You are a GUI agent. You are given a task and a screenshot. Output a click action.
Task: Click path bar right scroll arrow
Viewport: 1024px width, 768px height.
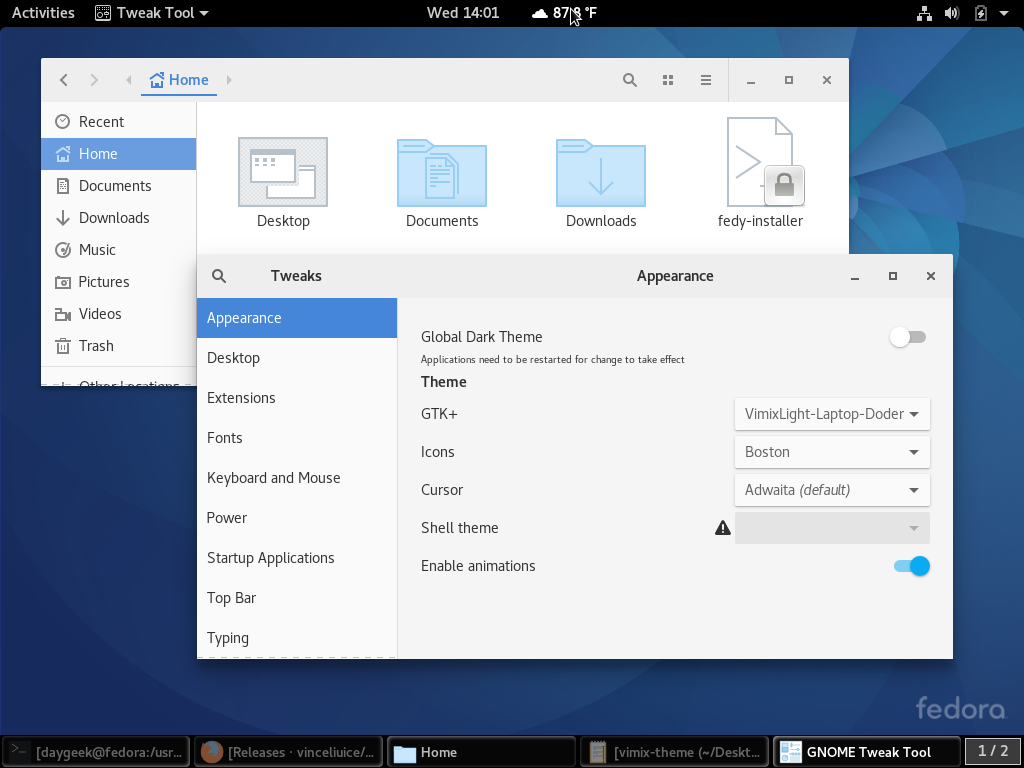pos(229,80)
